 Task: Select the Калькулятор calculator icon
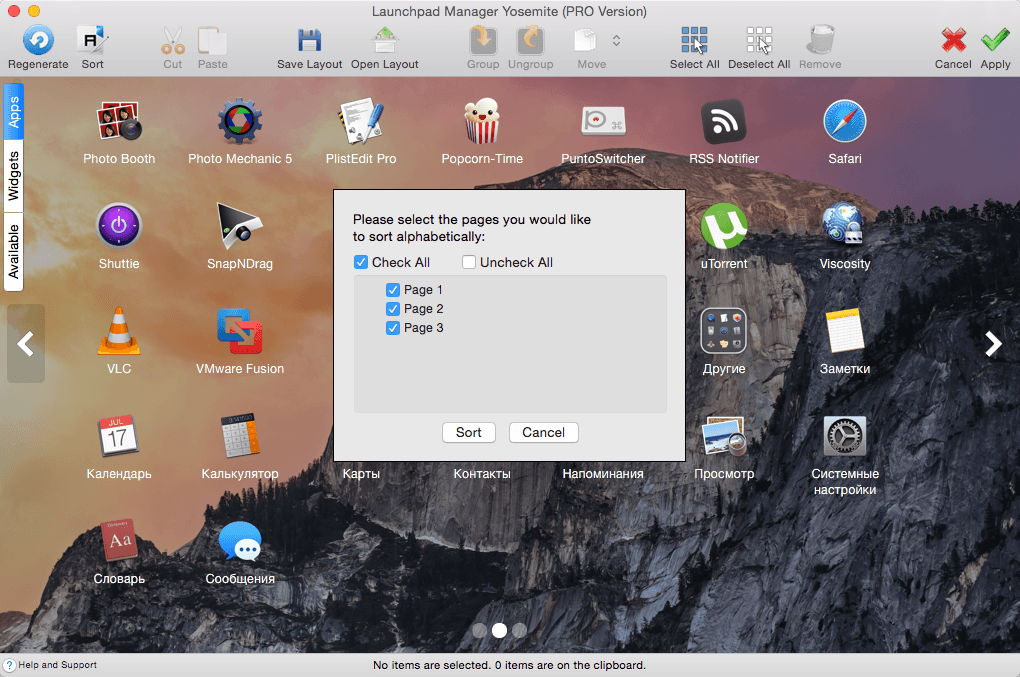(240, 436)
